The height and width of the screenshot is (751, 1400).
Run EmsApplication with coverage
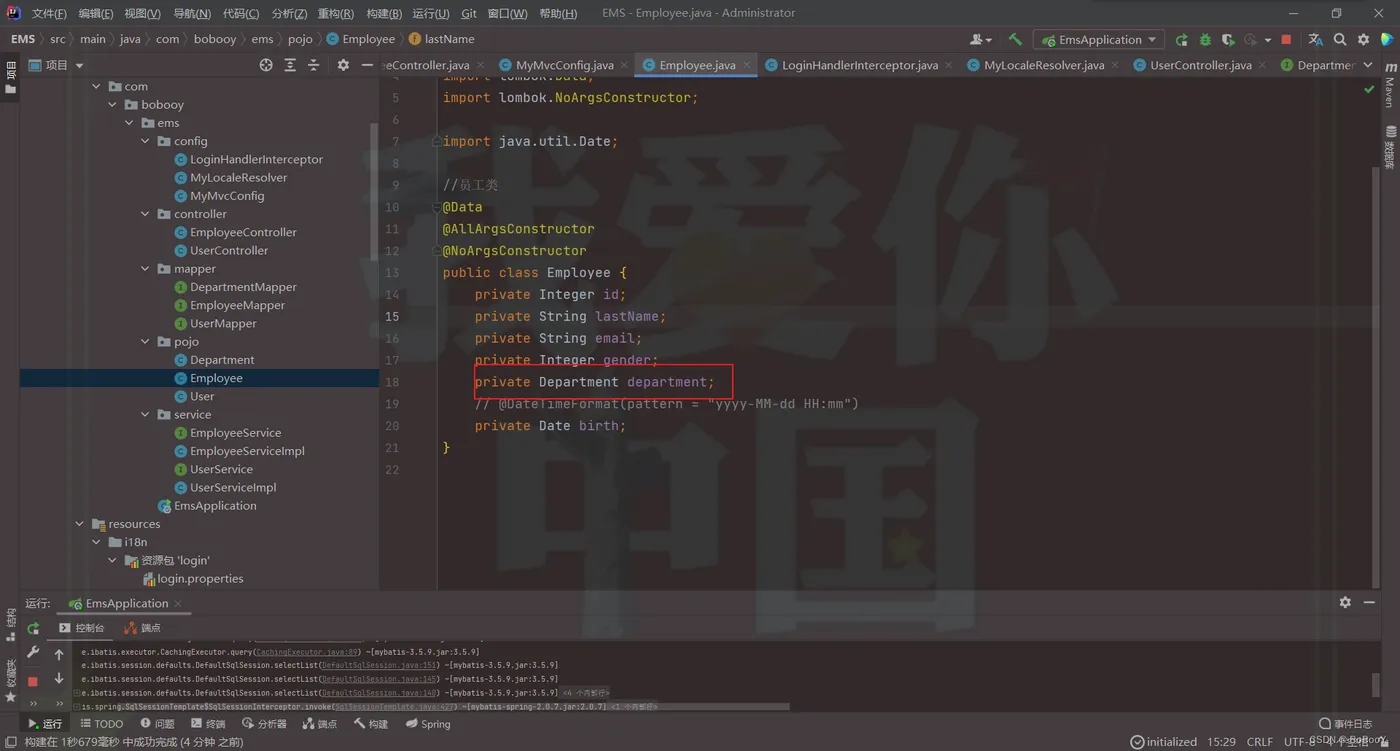pos(1228,40)
